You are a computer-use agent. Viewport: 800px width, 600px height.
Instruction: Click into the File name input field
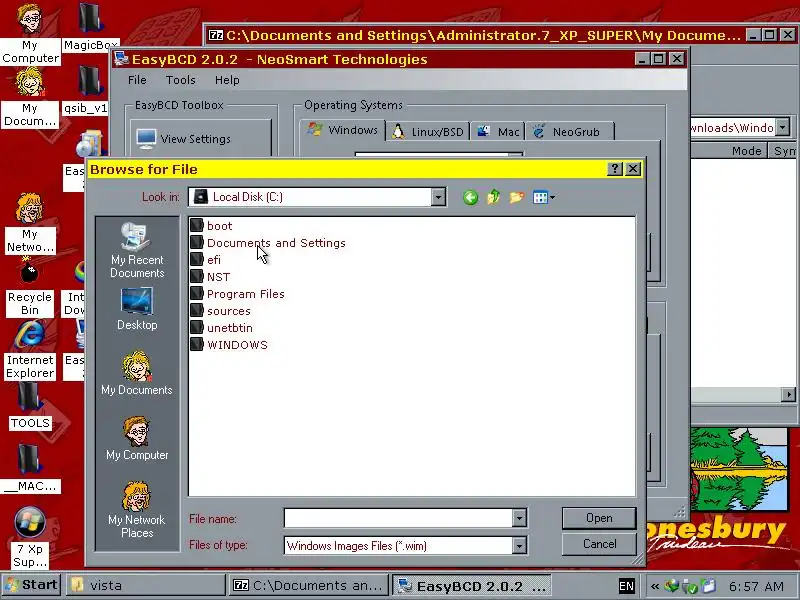coord(398,518)
